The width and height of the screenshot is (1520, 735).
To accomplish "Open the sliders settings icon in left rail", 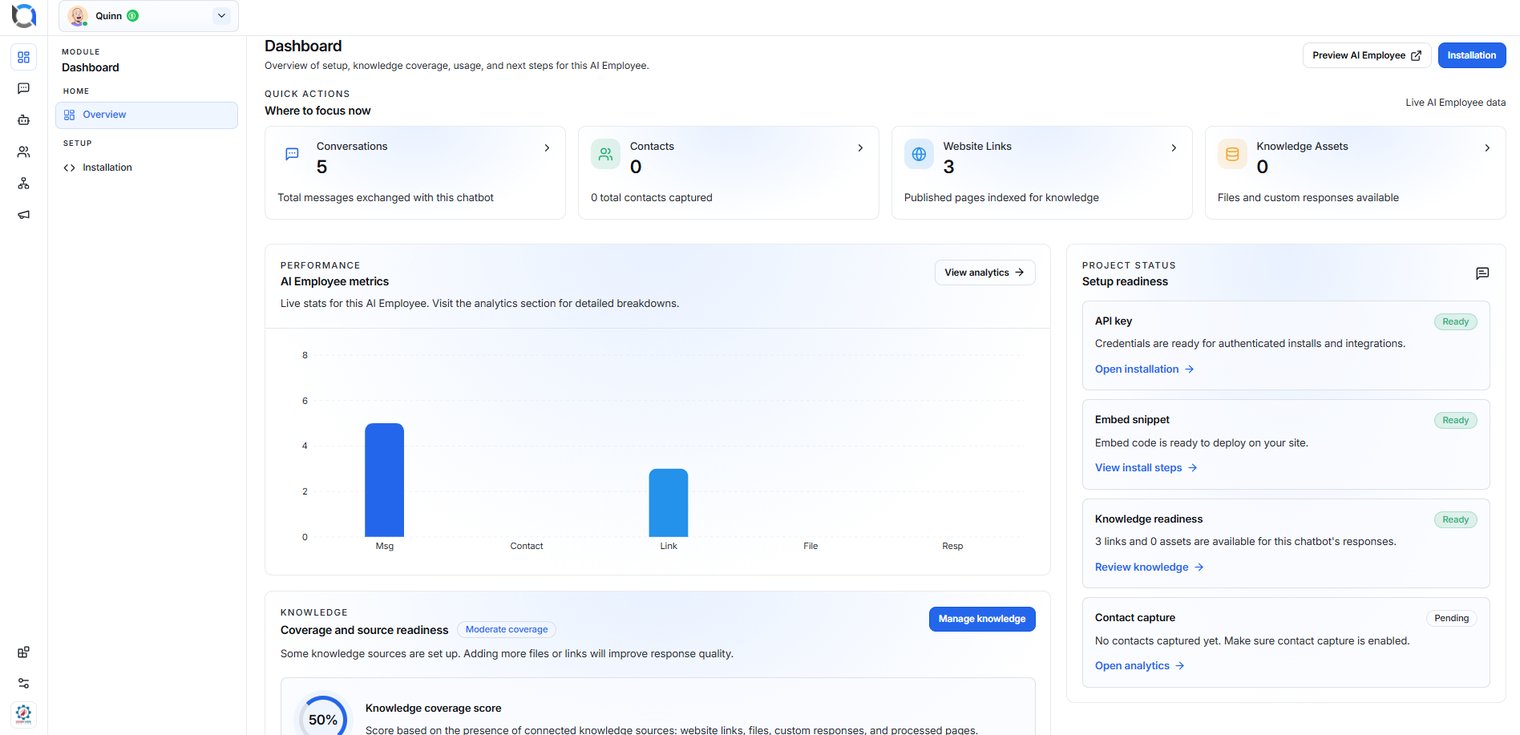I will (24, 683).
